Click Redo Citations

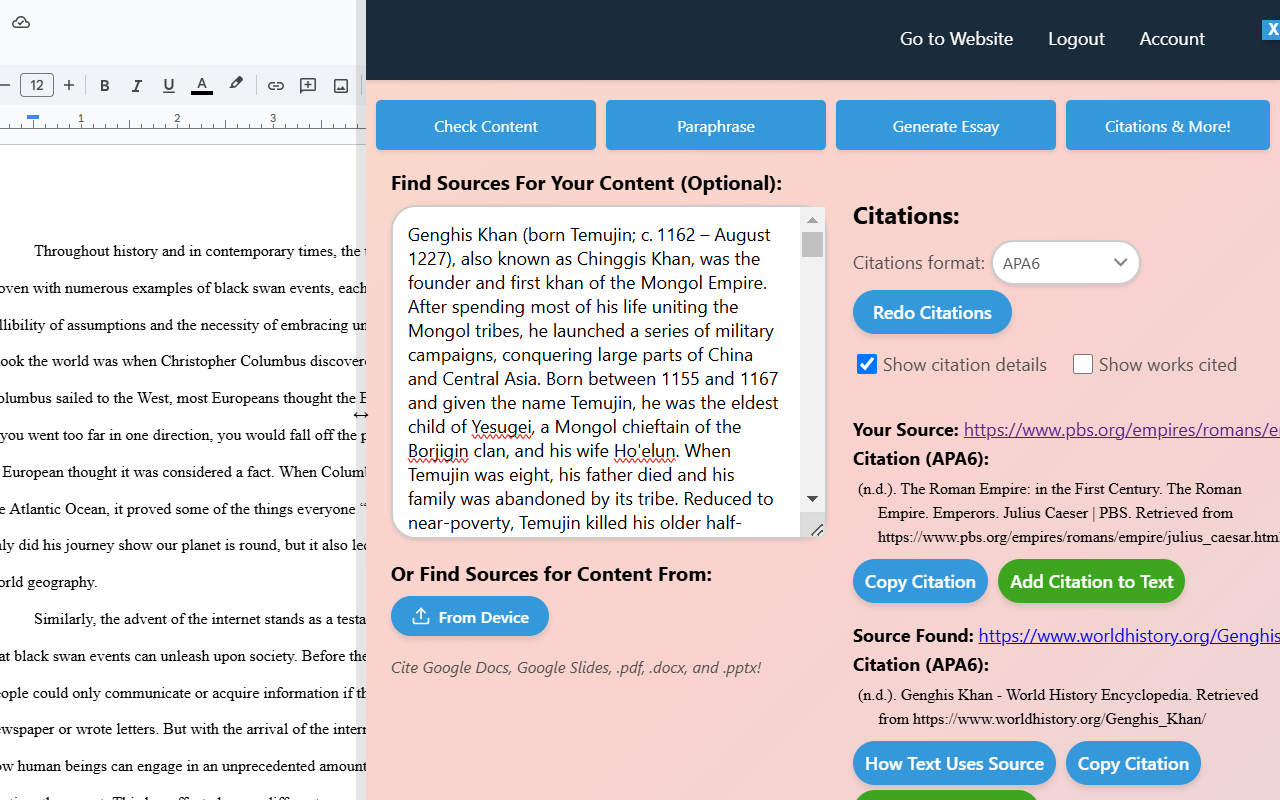coord(931,312)
